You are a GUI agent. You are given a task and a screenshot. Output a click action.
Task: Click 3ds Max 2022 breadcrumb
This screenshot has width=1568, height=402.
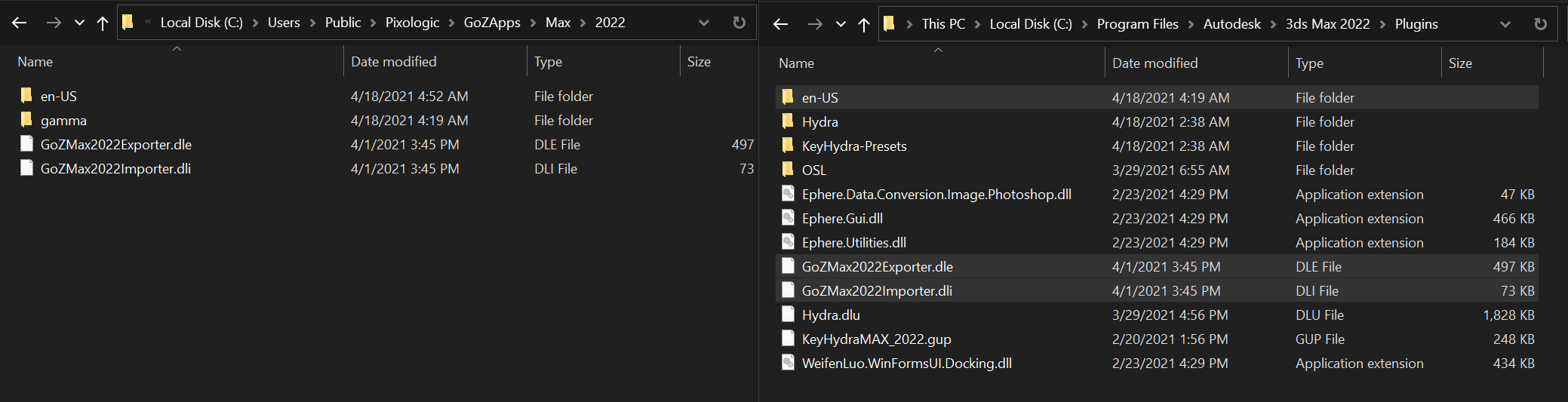point(1327,24)
